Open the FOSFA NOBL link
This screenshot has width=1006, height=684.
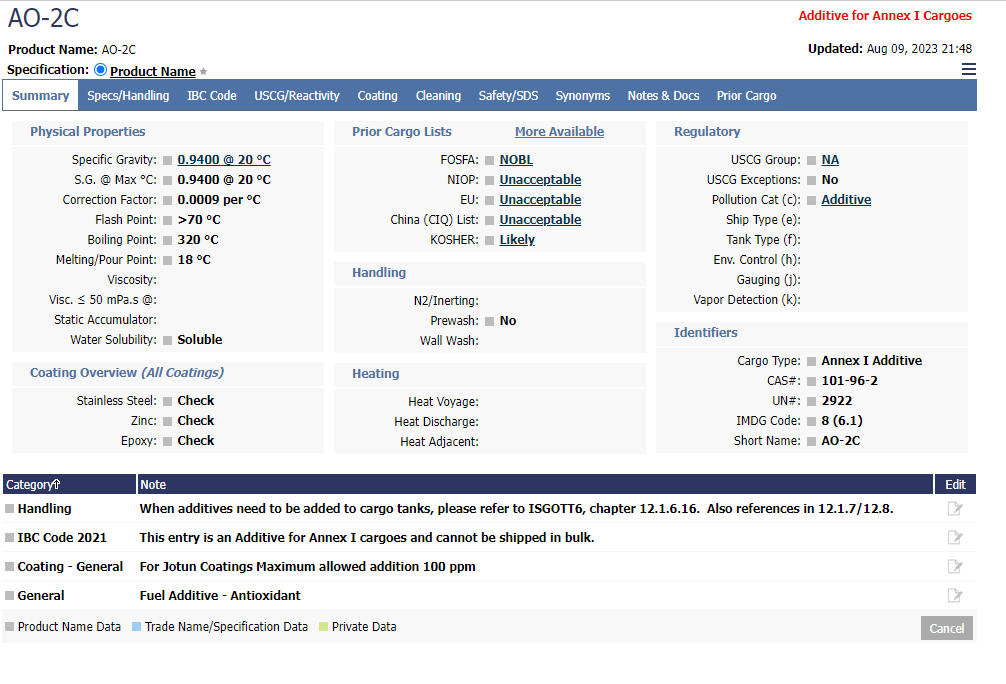[516, 160]
